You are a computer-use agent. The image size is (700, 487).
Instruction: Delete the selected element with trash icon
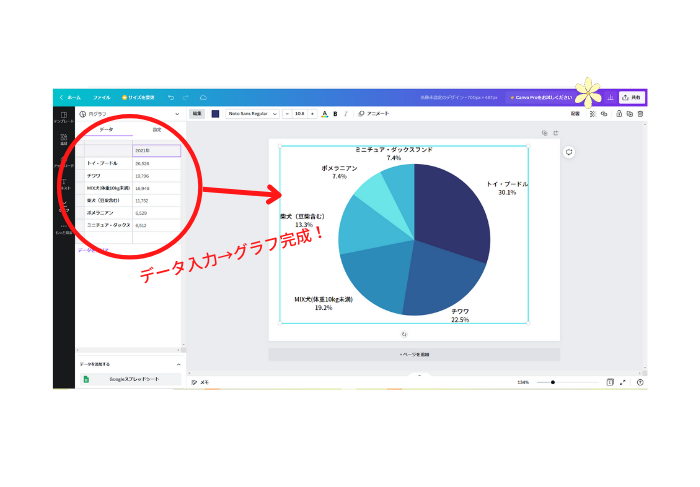pos(641,114)
